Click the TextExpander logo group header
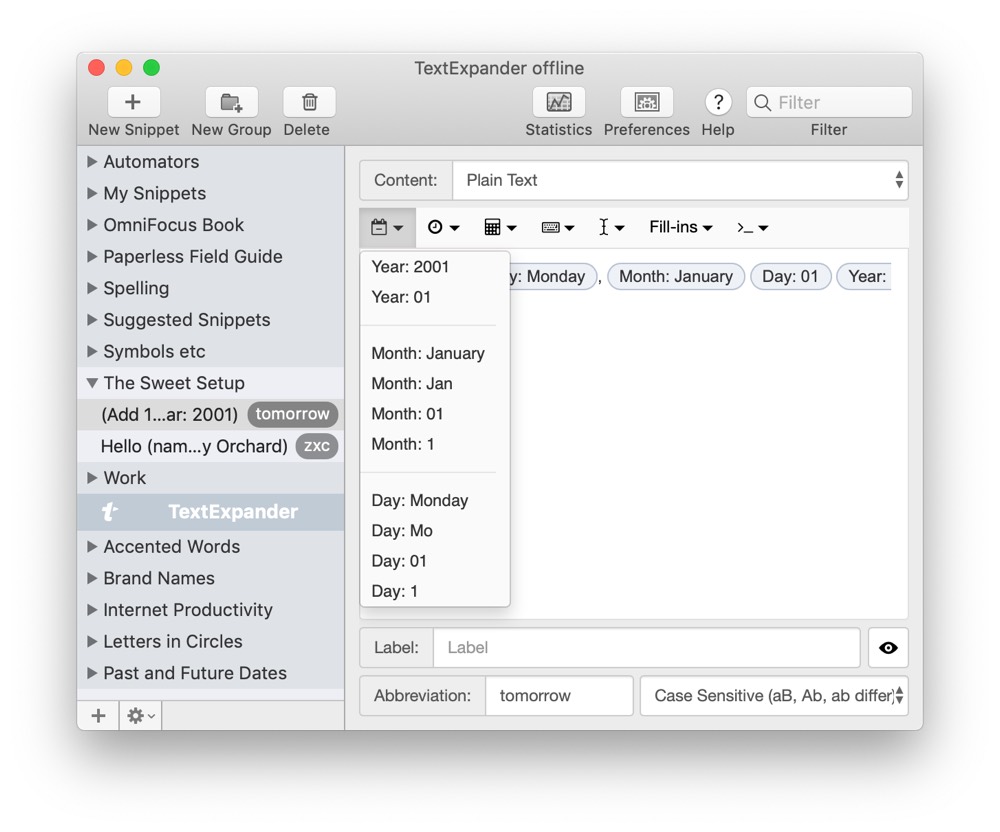Viewport: 1000px width, 832px height. (x=210, y=512)
